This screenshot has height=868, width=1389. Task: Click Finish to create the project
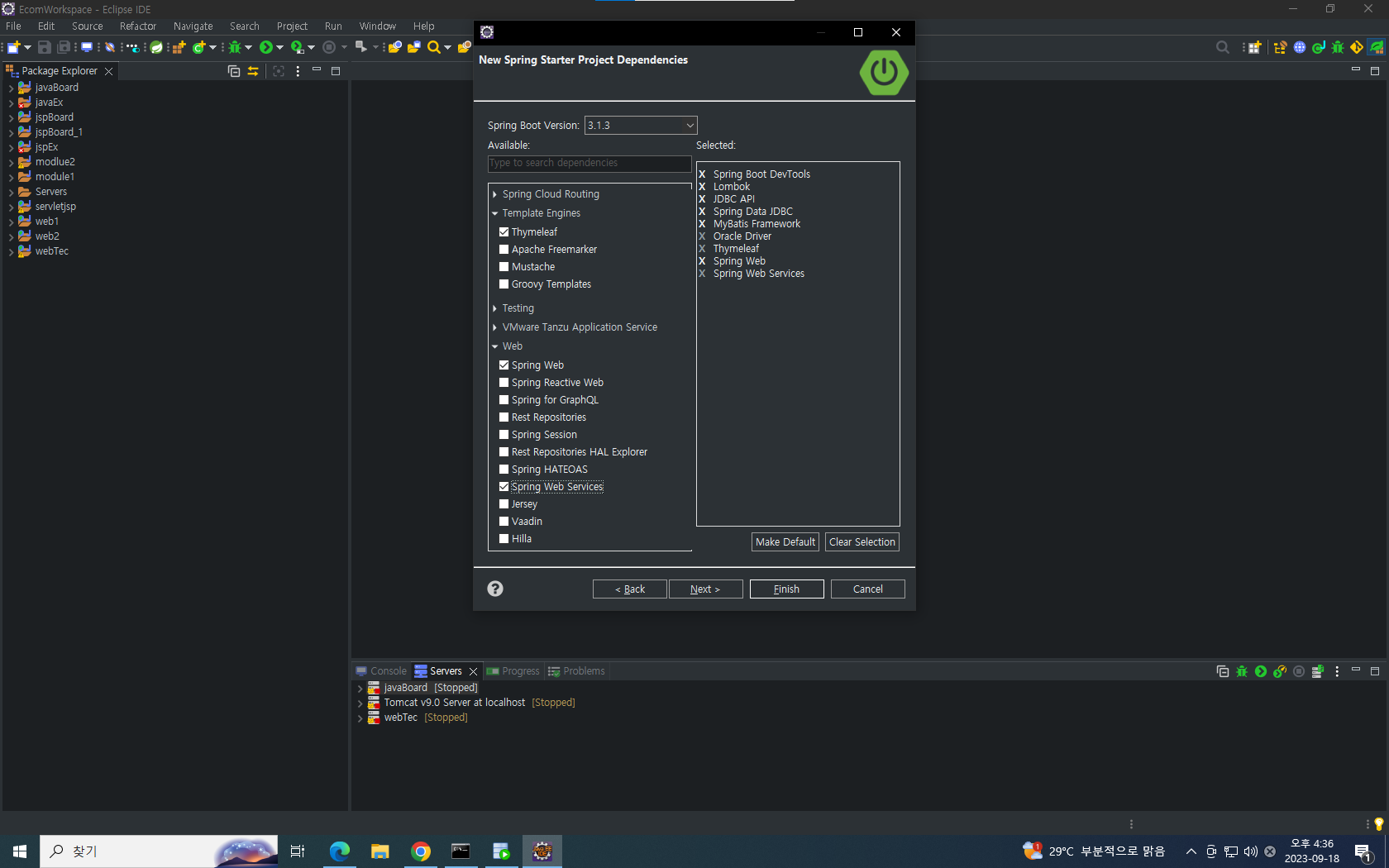pos(786,589)
